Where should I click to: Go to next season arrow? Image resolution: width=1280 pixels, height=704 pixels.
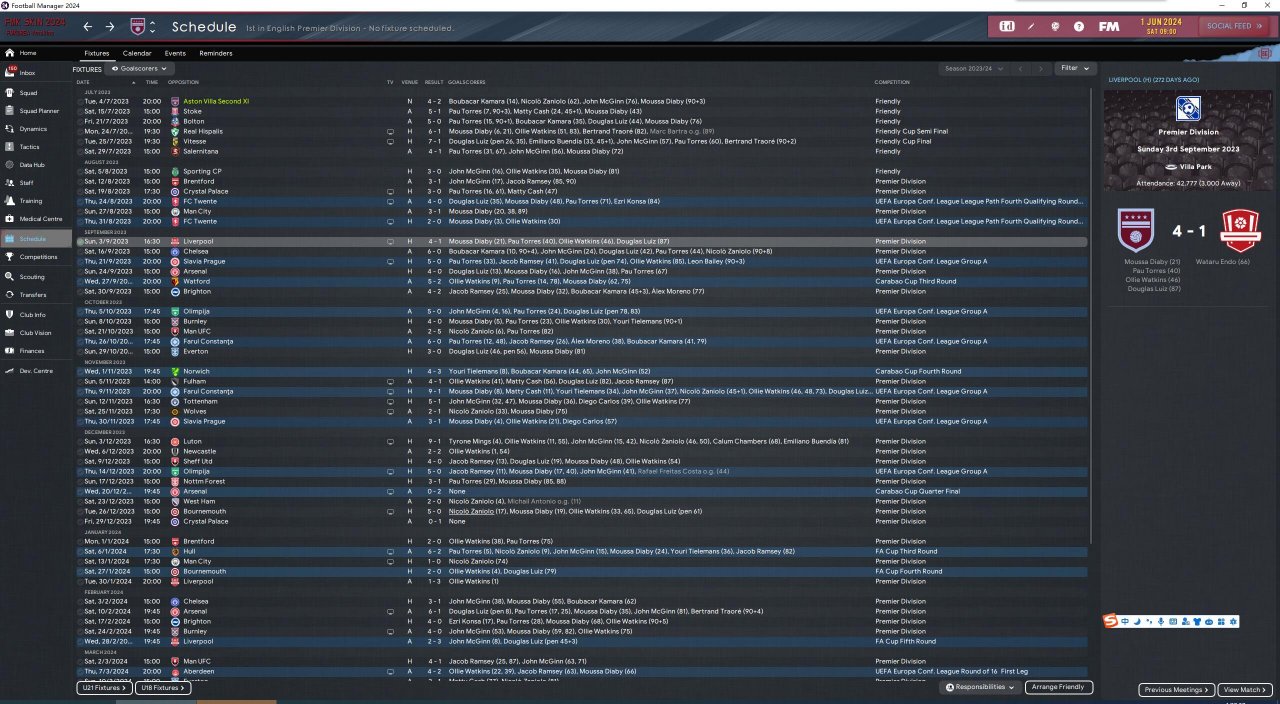[x=1041, y=68]
